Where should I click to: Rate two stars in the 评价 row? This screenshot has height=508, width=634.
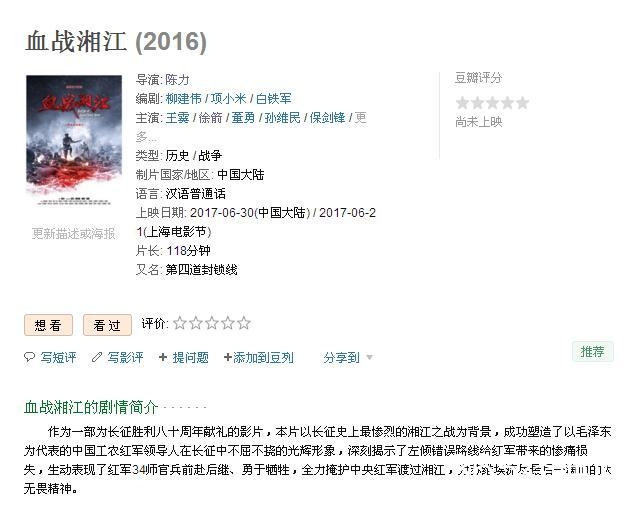coord(196,323)
